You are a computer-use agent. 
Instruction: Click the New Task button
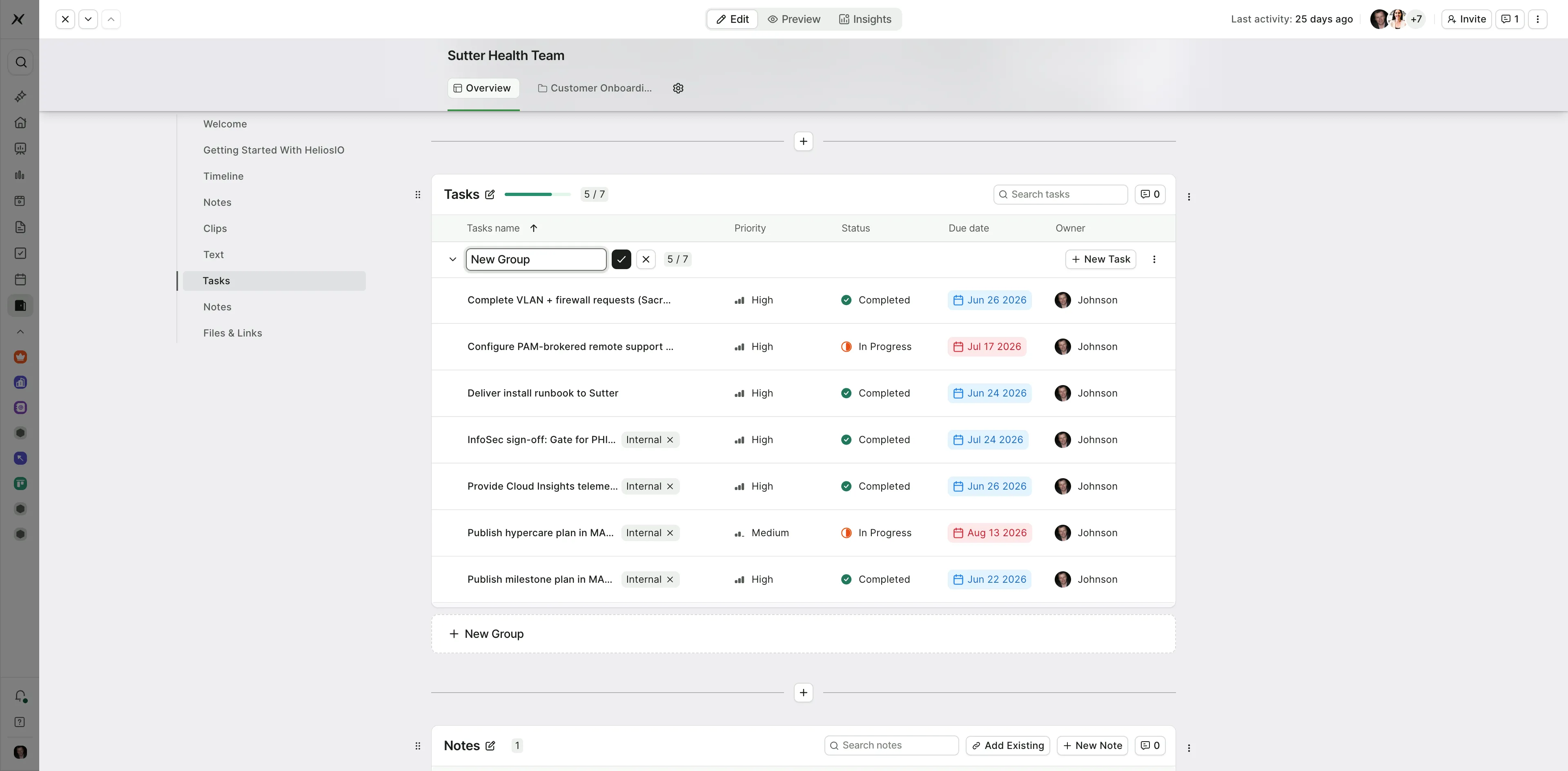(1100, 259)
